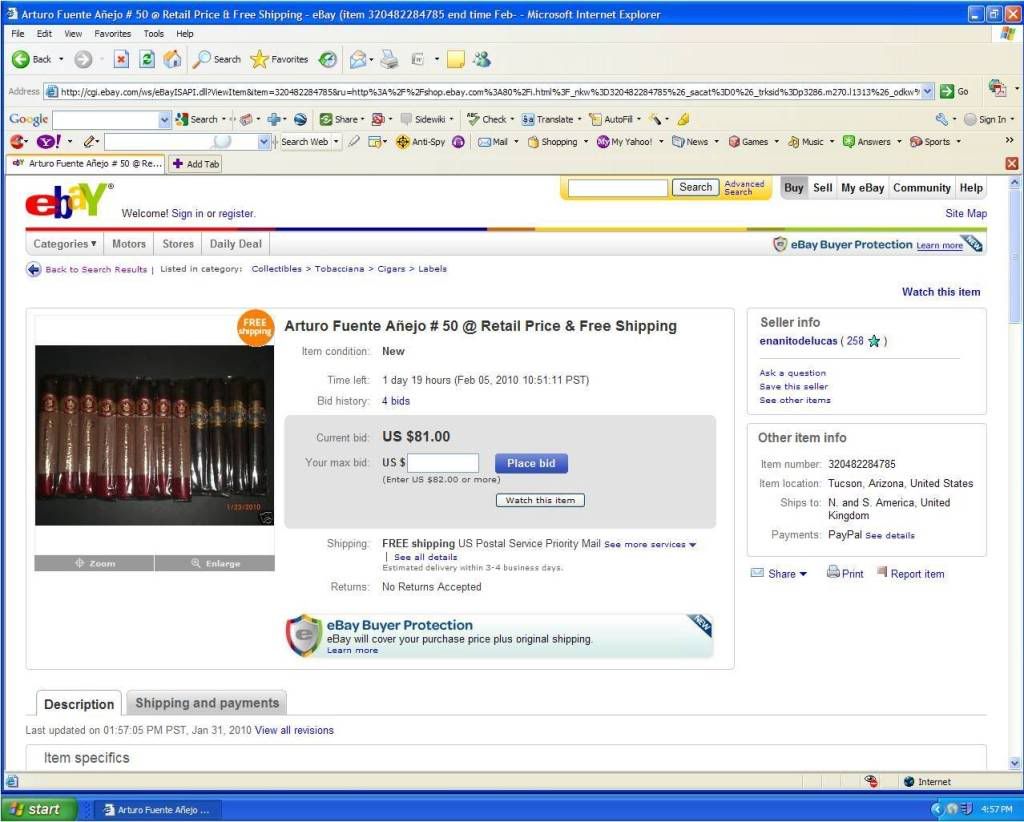Open Yahoo toolbar Sports

click(930, 142)
